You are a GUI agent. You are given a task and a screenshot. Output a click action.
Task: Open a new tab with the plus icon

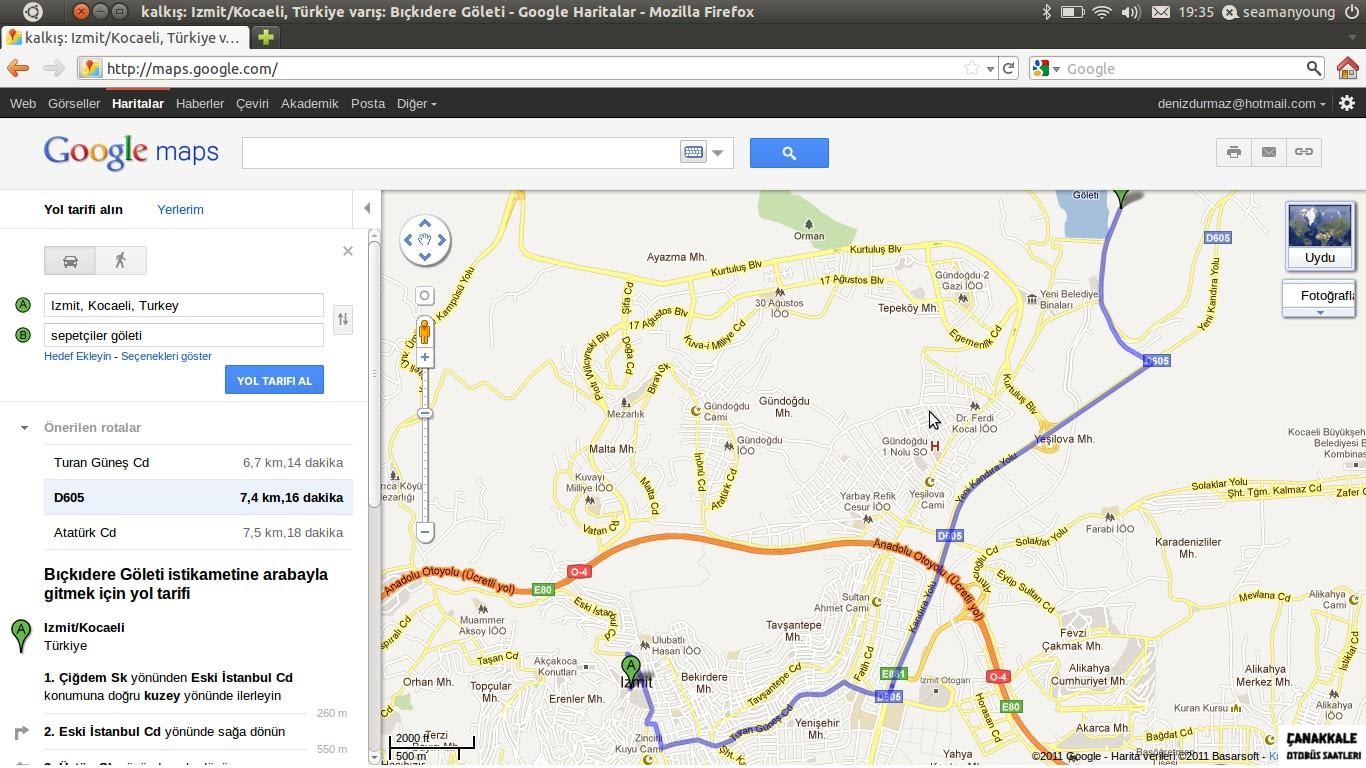(x=265, y=37)
